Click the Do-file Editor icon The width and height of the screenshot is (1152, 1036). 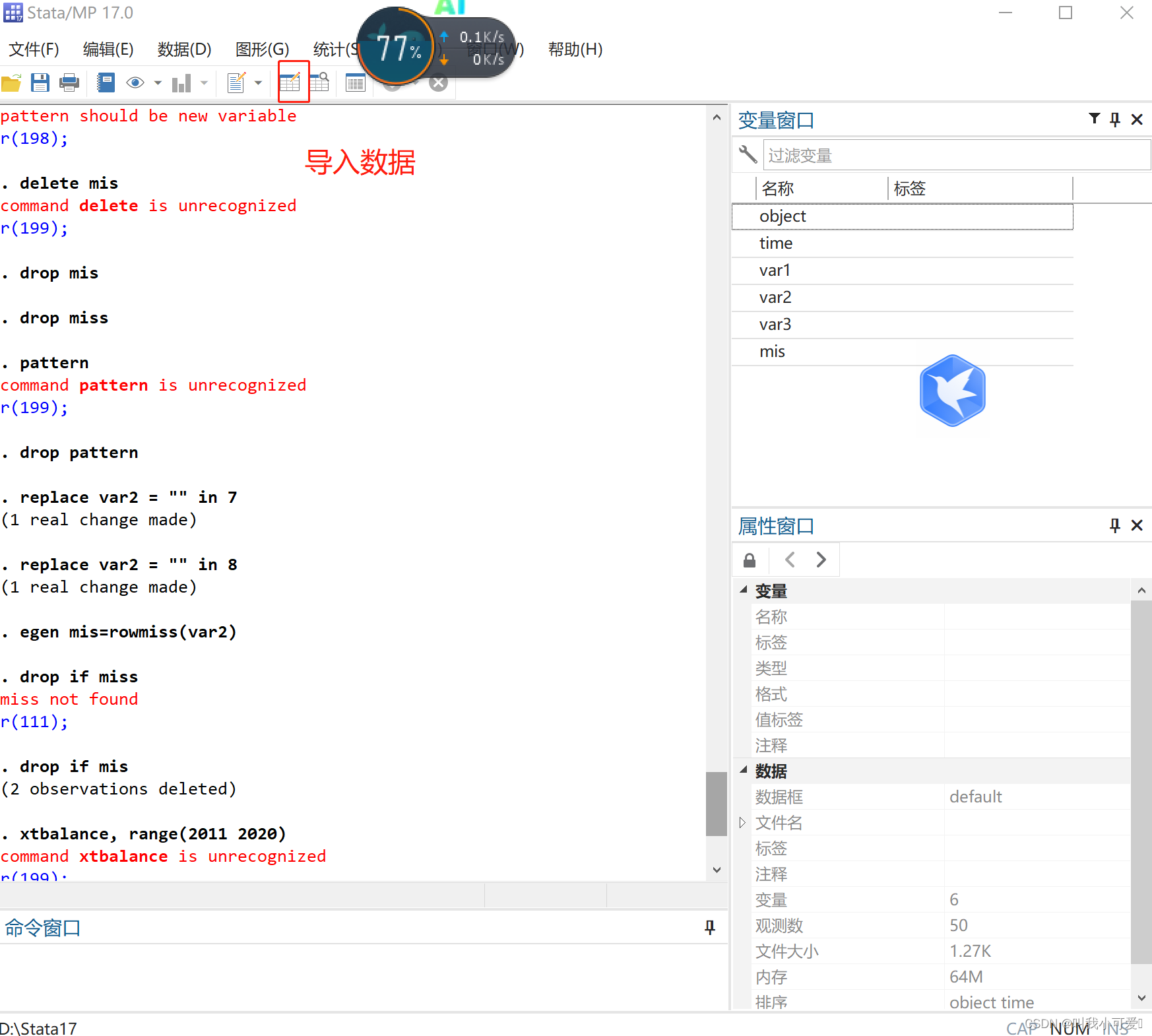click(x=236, y=83)
